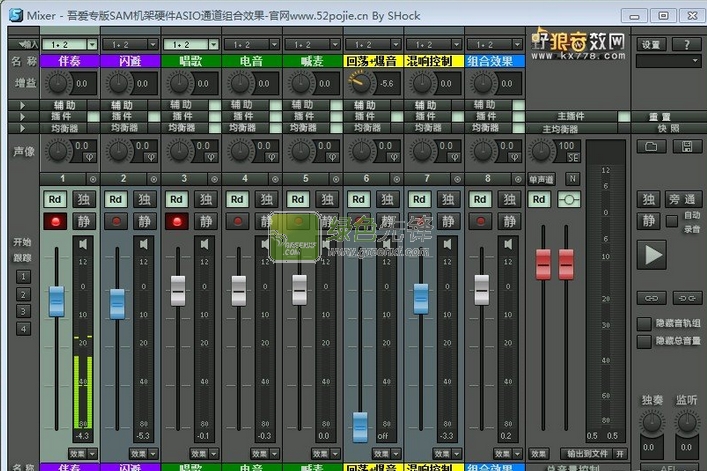Click 插件 slot on channel 2

click(x=122, y=117)
